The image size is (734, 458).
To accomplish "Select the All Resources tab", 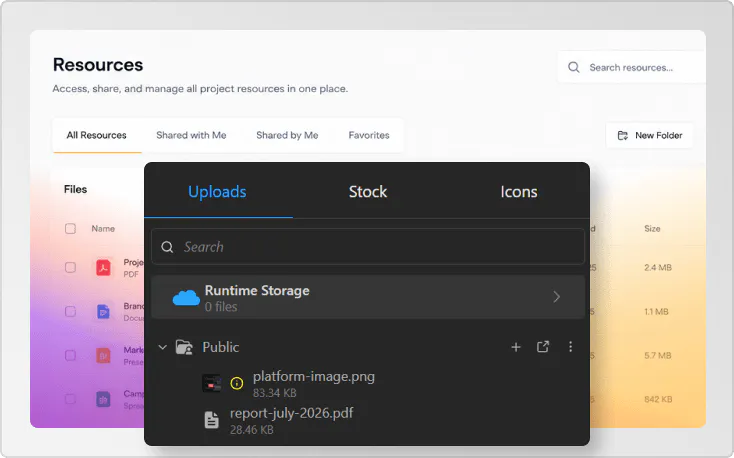I will pos(96,135).
